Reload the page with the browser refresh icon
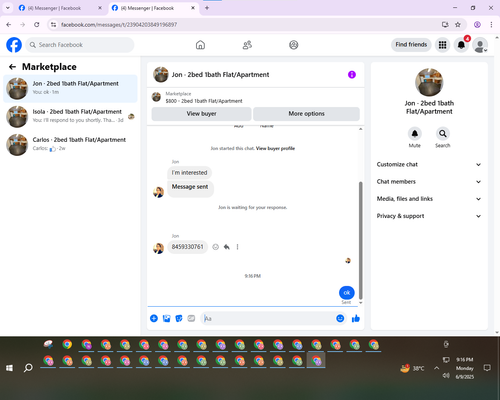The height and width of the screenshot is (400, 500). click(x=37, y=24)
